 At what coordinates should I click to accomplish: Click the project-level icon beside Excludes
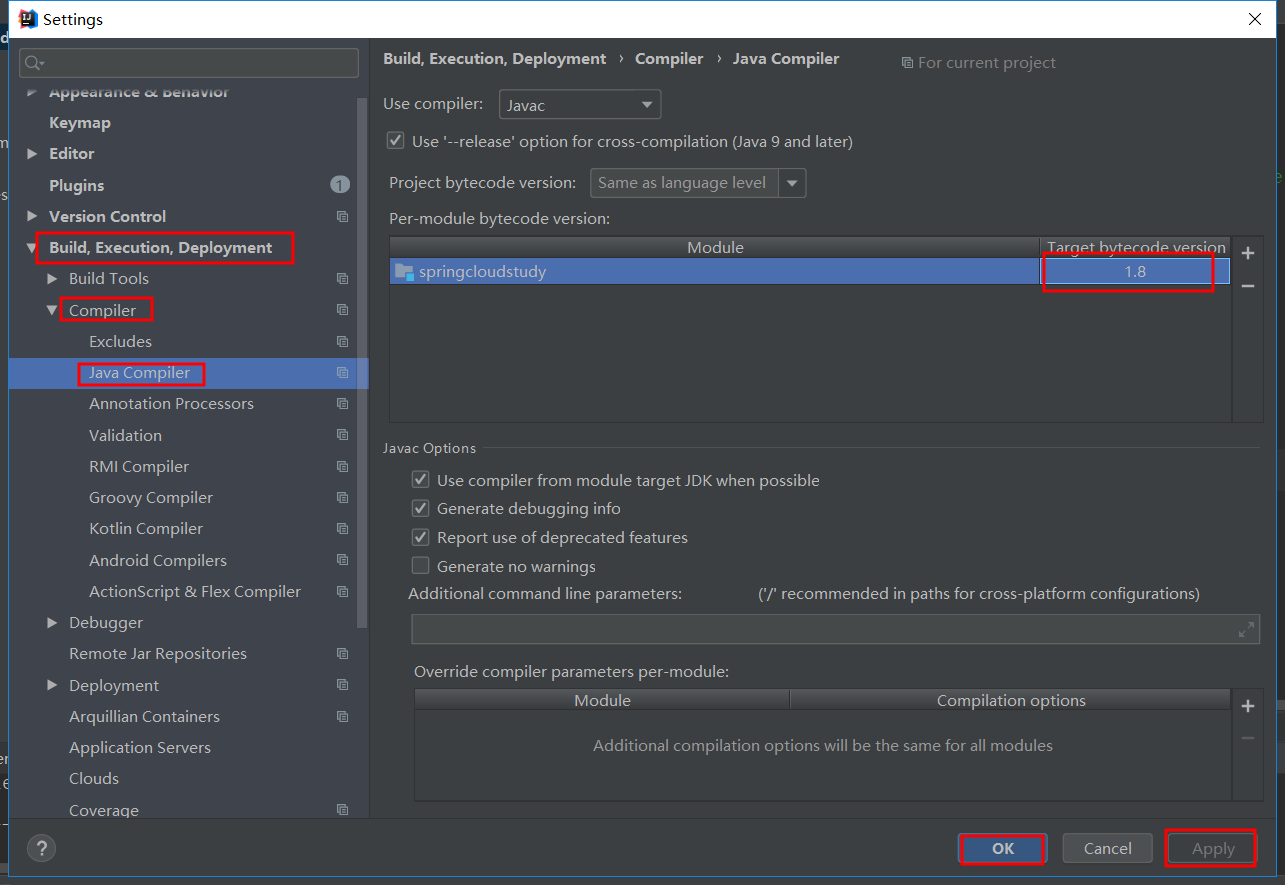tap(343, 342)
